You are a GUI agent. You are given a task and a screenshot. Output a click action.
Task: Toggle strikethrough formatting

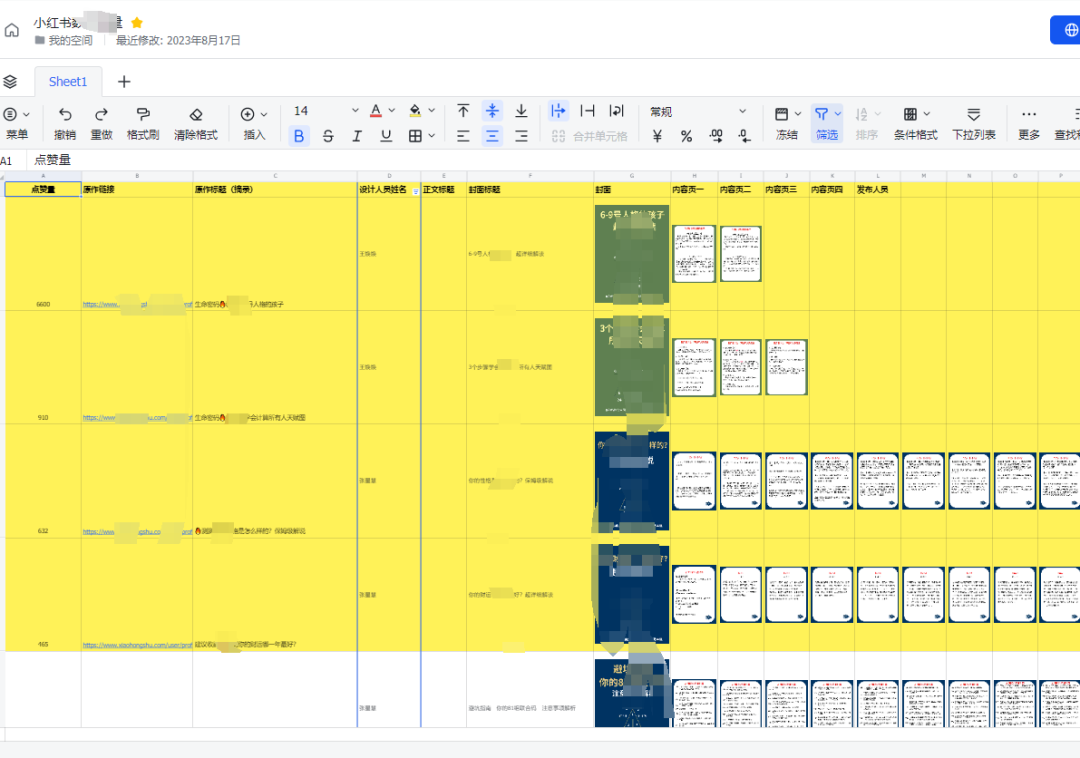click(328, 136)
